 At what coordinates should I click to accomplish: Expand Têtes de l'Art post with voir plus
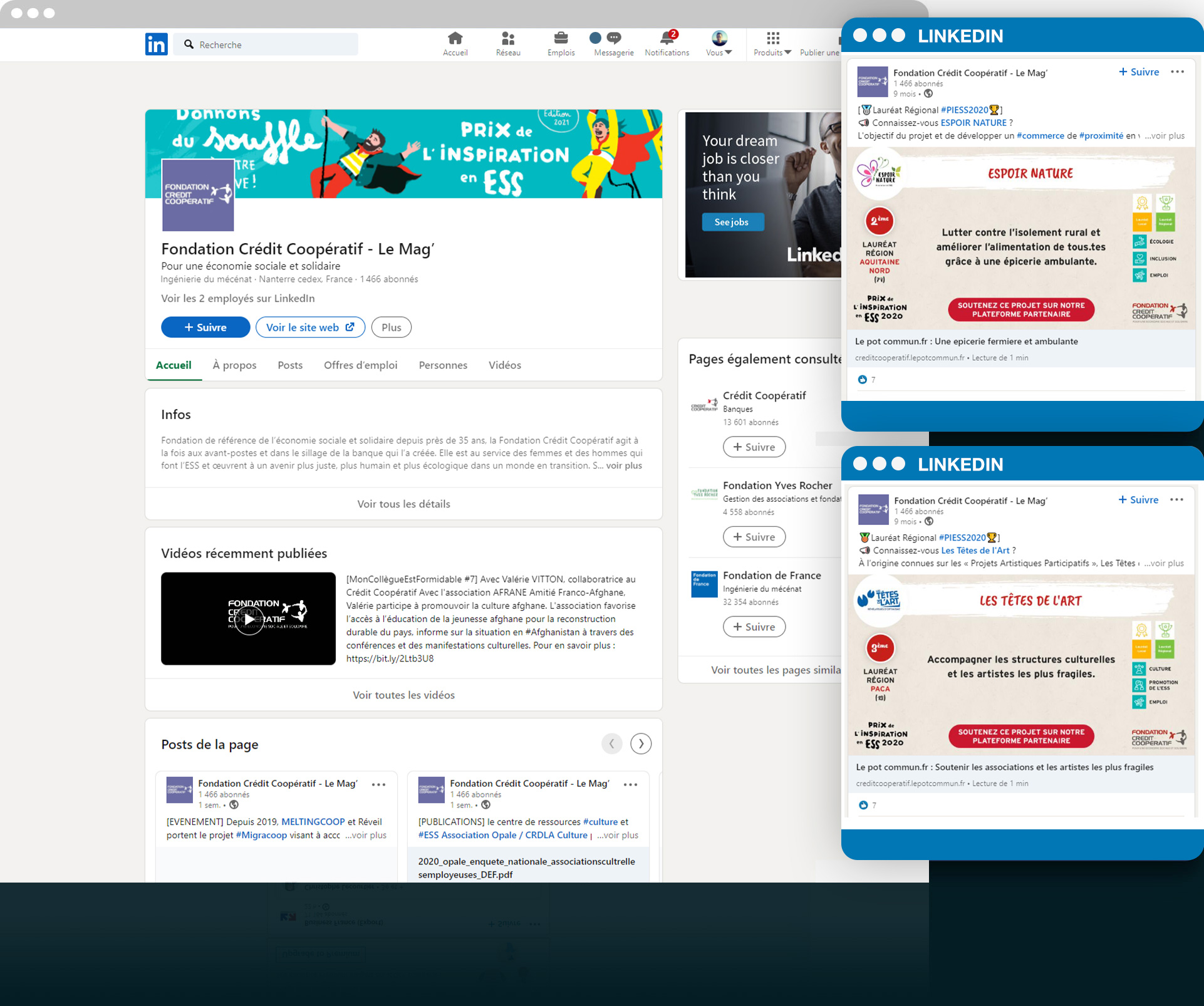coord(1164,563)
